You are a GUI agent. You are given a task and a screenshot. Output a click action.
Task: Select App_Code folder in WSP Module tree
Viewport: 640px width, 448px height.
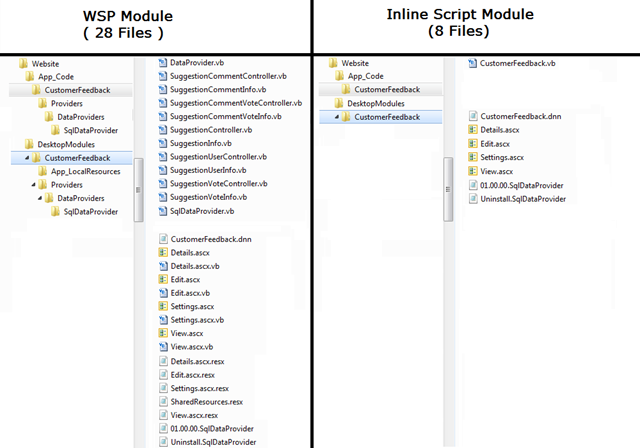pyautogui.click(x=56, y=77)
